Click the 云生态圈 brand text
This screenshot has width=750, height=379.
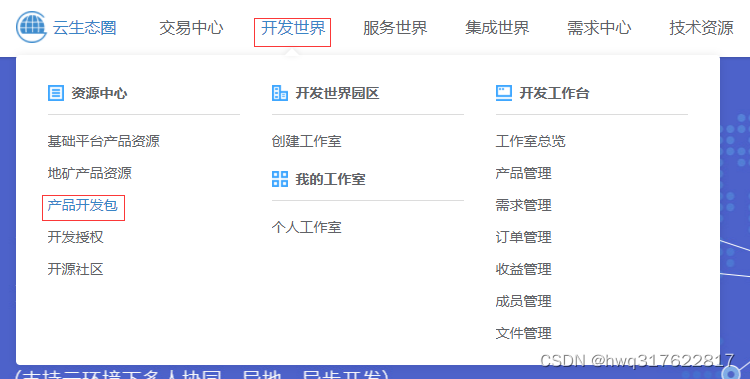click(85, 28)
